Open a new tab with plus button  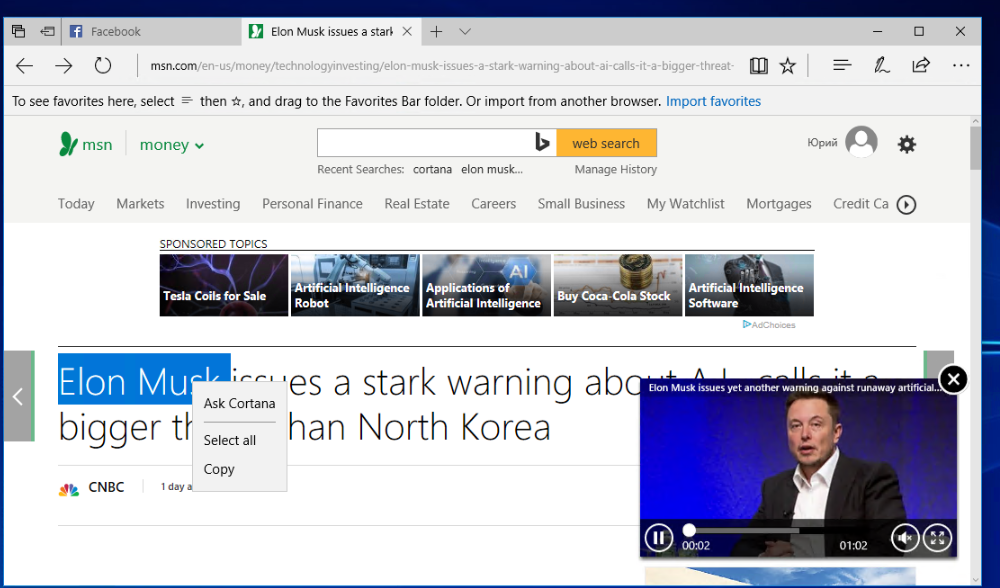(436, 31)
